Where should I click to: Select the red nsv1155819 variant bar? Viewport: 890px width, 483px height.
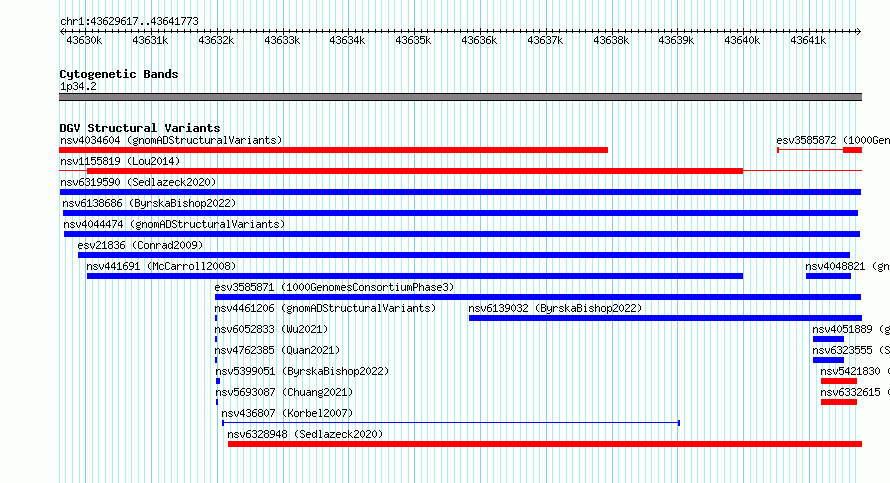click(415, 171)
